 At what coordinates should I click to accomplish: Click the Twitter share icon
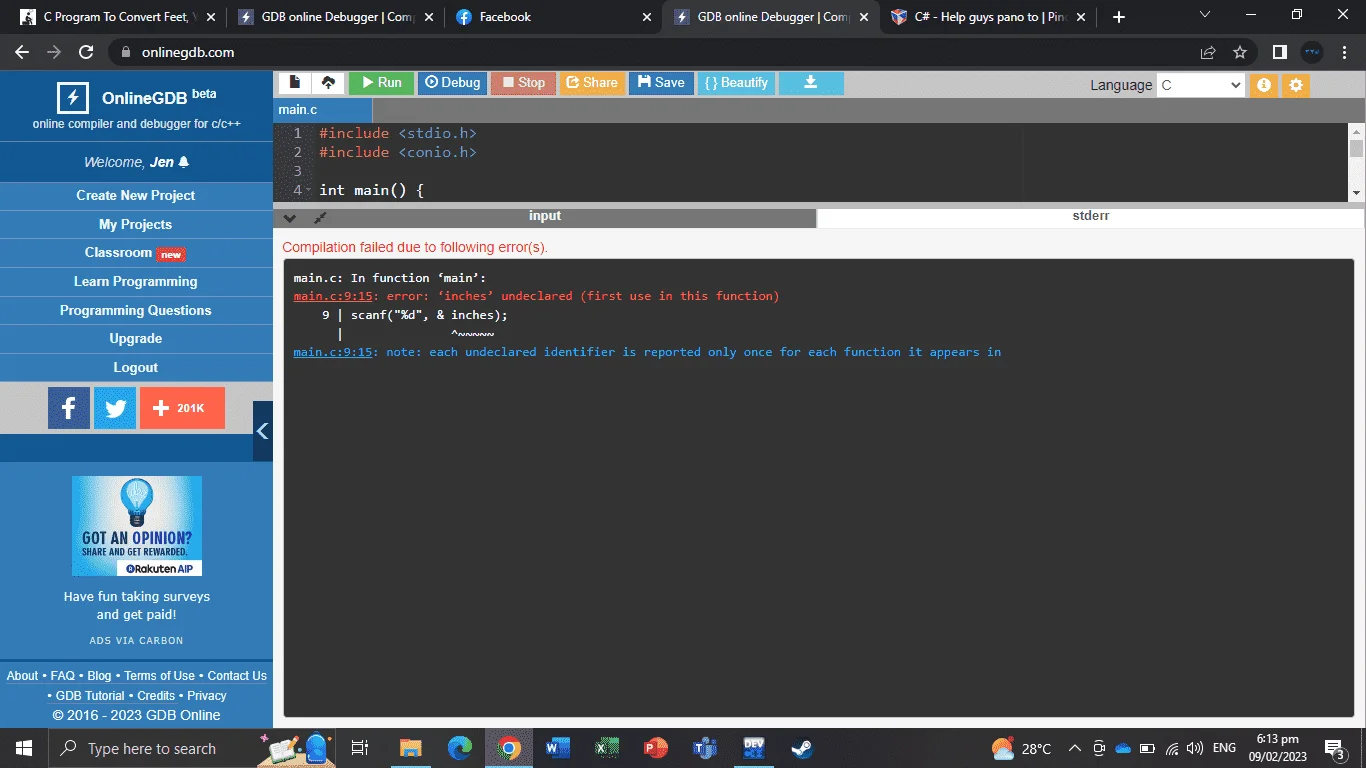(x=115, y=408)
